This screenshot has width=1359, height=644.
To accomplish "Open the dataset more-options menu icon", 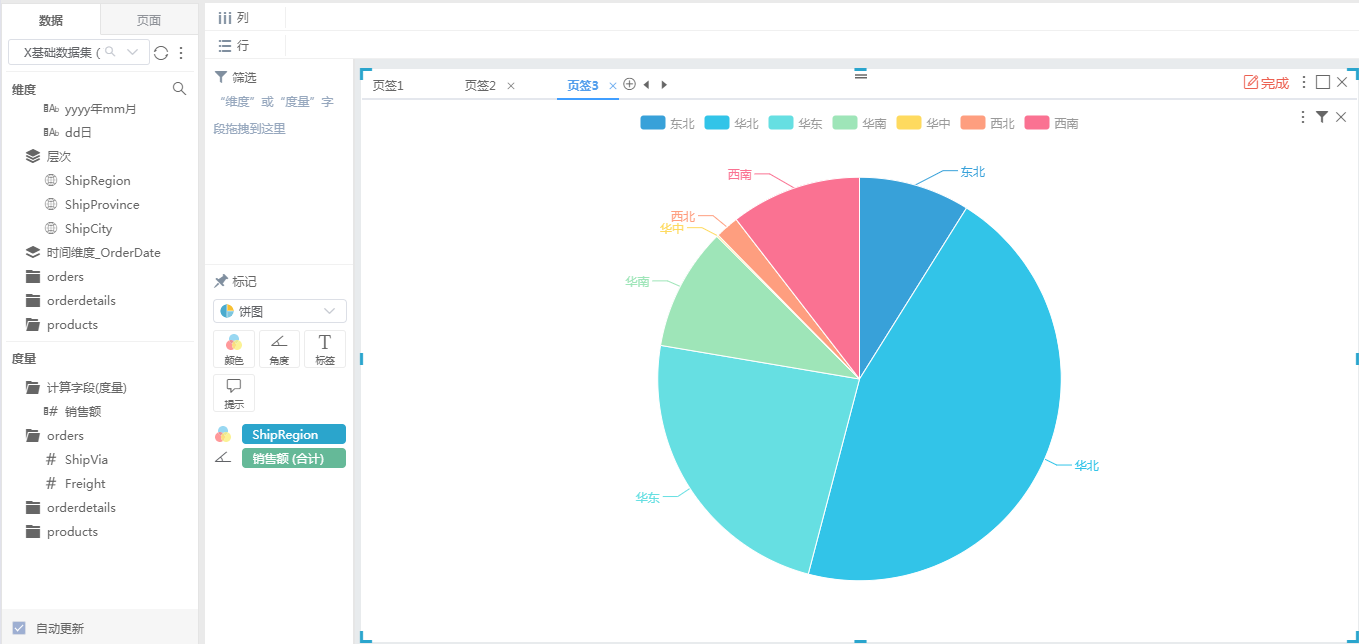I will click(181, 52).
